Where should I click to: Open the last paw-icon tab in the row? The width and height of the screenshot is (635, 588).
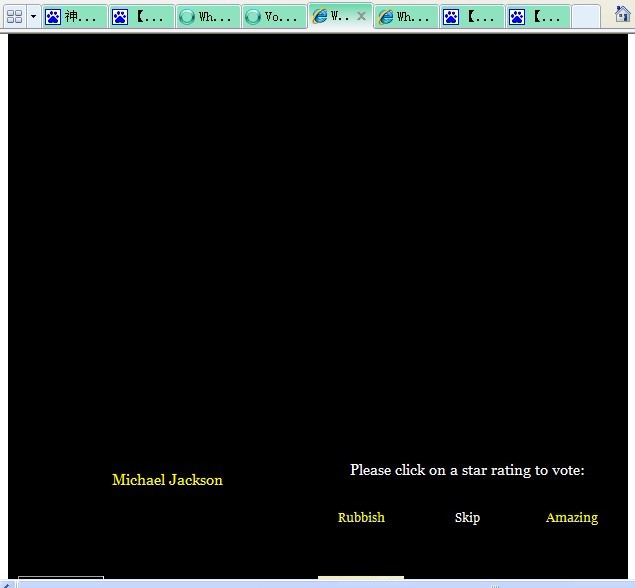click(537, 17)
